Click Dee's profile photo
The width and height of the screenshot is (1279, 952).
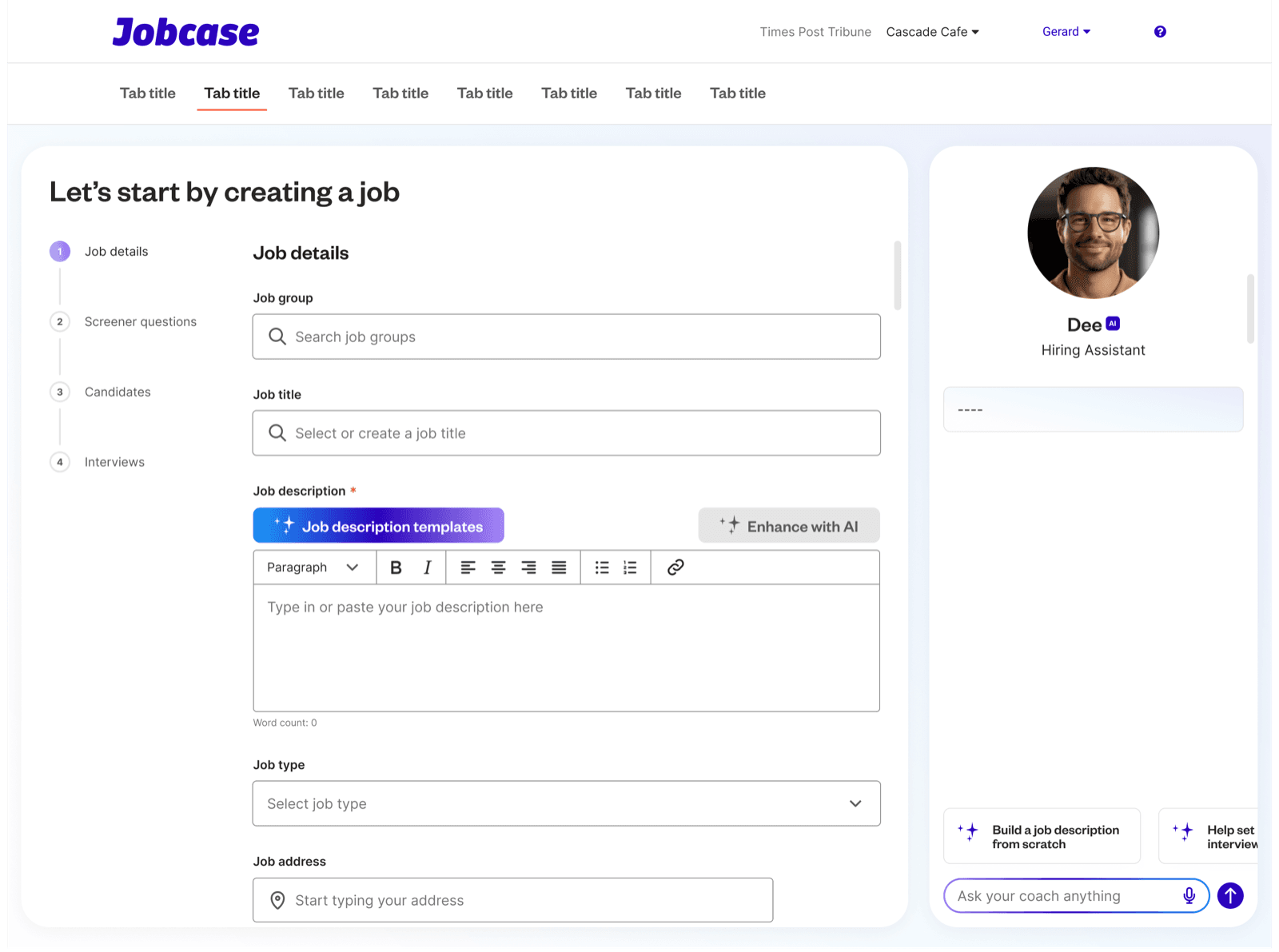[x=1093, y=233]
